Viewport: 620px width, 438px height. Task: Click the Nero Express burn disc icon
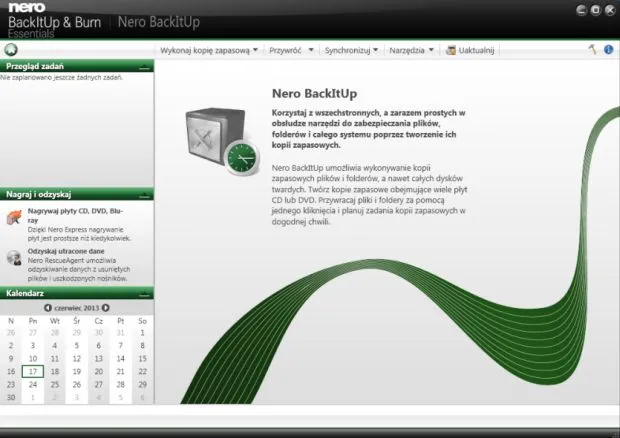pos(13,217)
